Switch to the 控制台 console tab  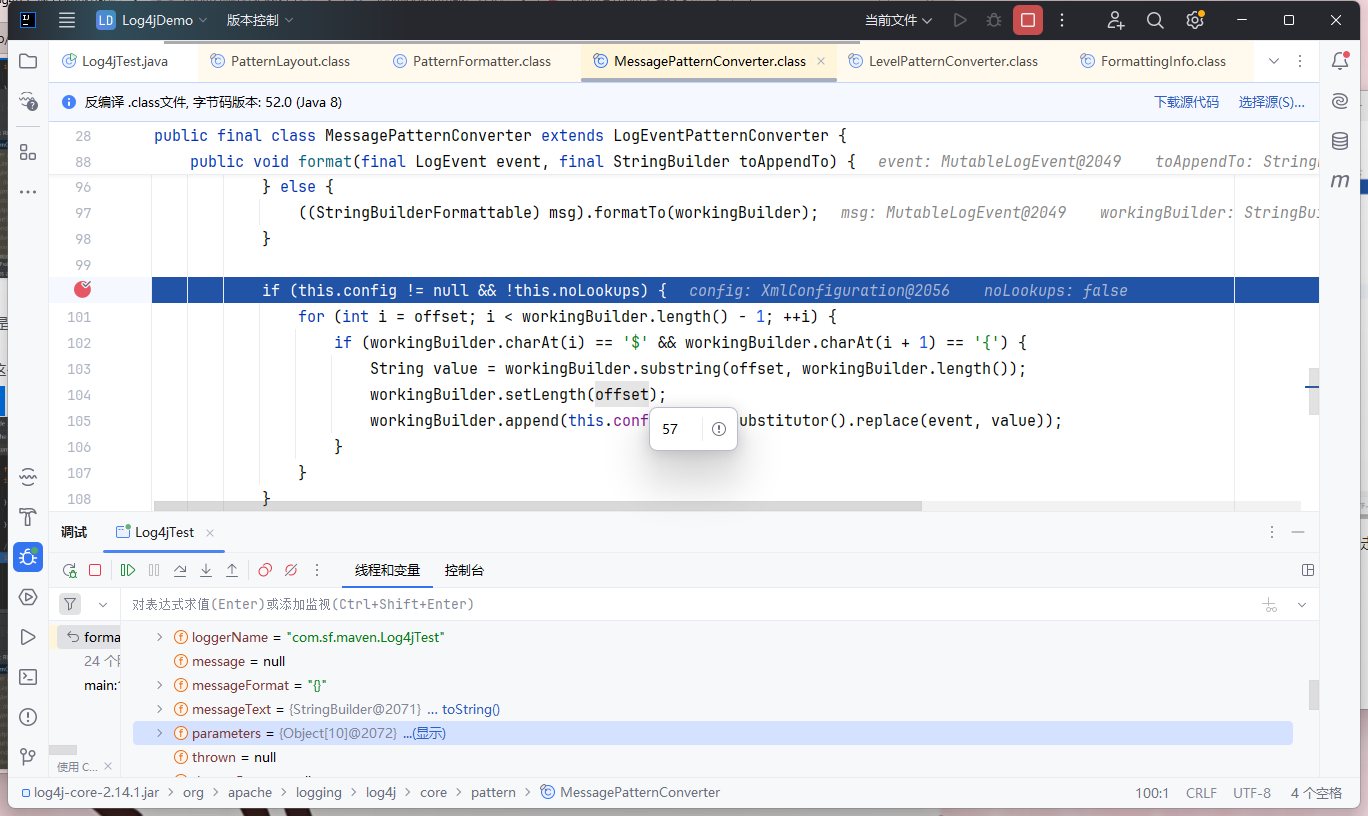click(x=464, y=570)
